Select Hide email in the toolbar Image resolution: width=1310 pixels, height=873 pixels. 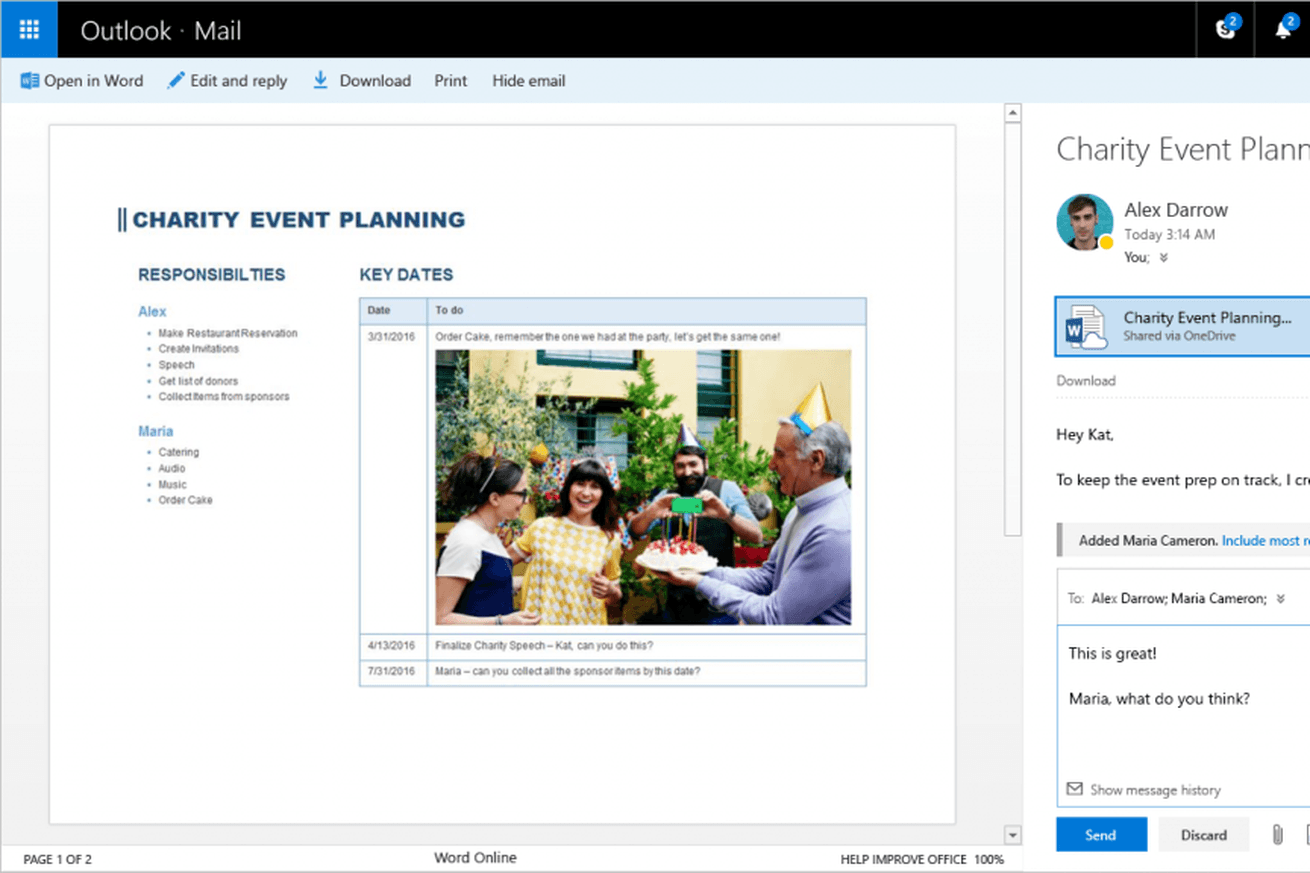point(528,81)
